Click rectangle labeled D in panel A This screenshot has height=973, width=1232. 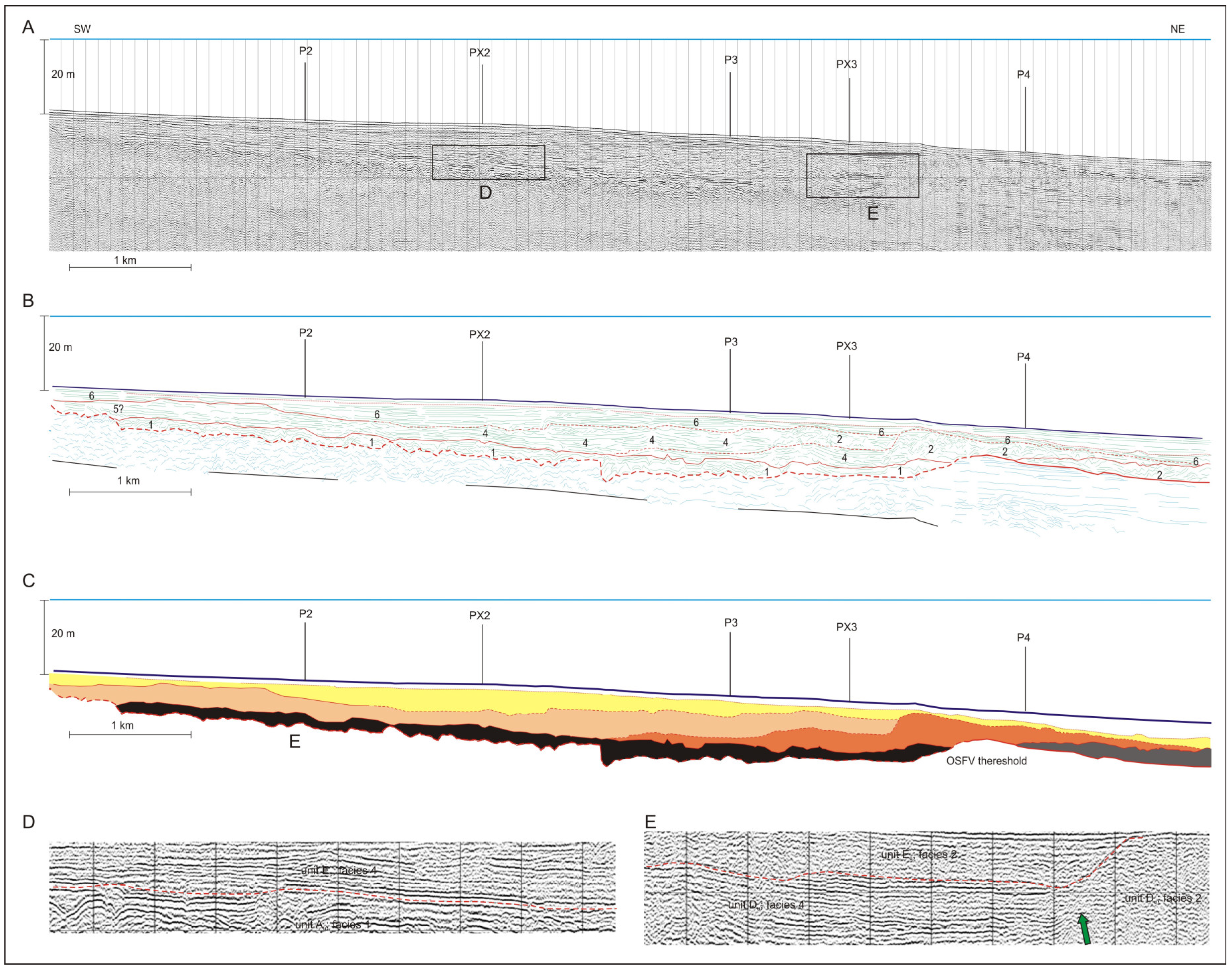pyautogui.click(x=488, y=162)
